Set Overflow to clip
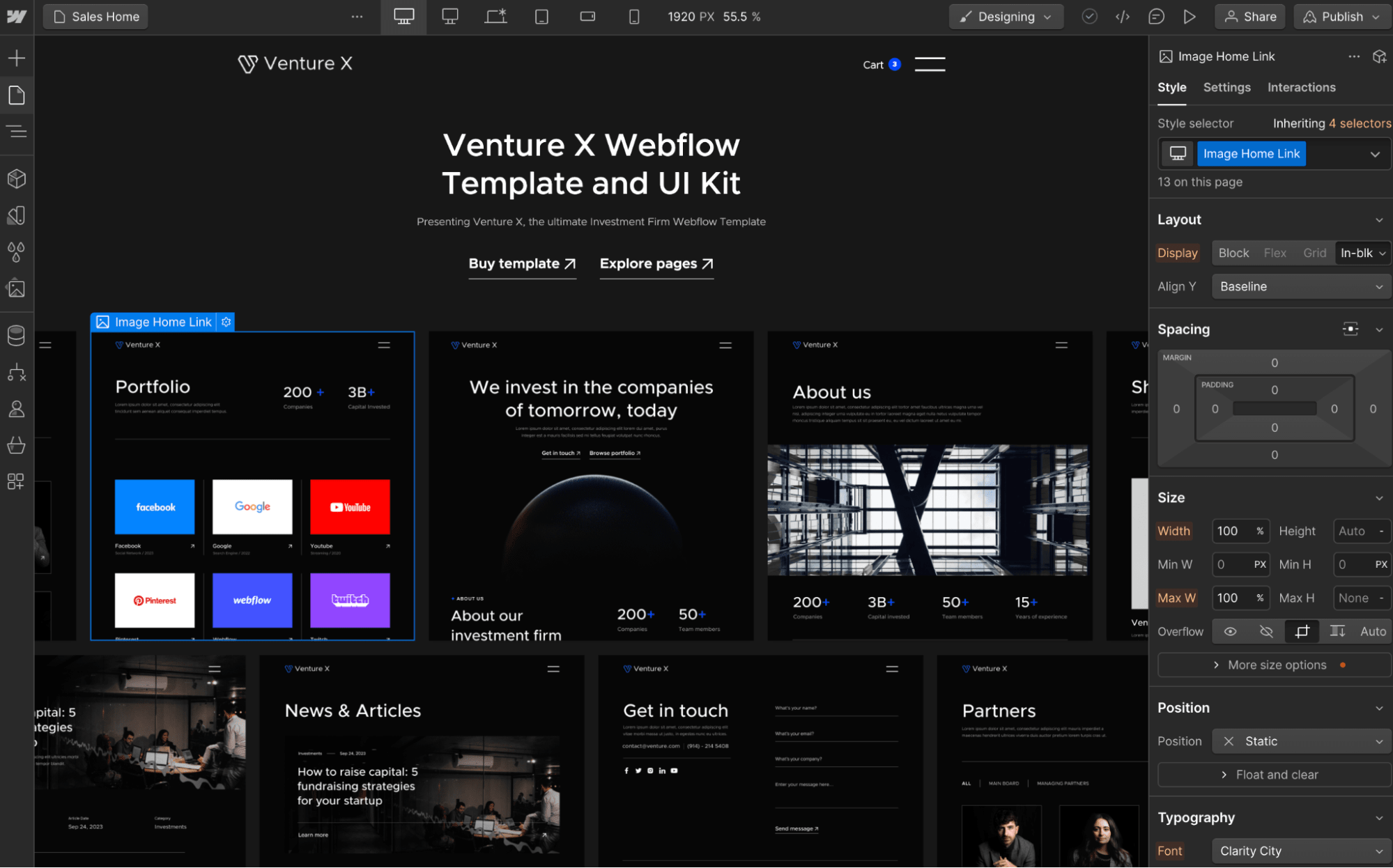The width and height of the screenshot is (1393, 868). (1302, 632)
